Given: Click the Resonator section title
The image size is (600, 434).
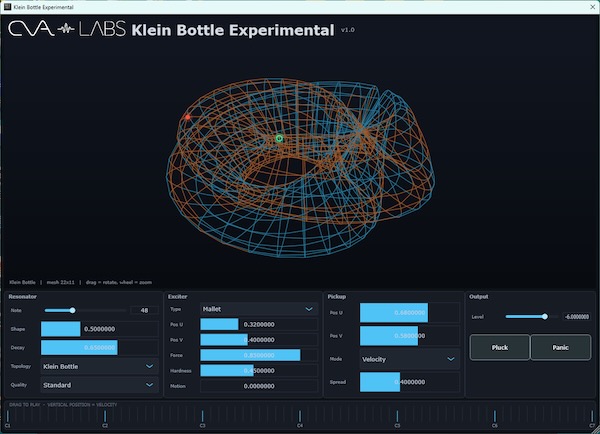Looking at the screenshot, I should (23, 296).
